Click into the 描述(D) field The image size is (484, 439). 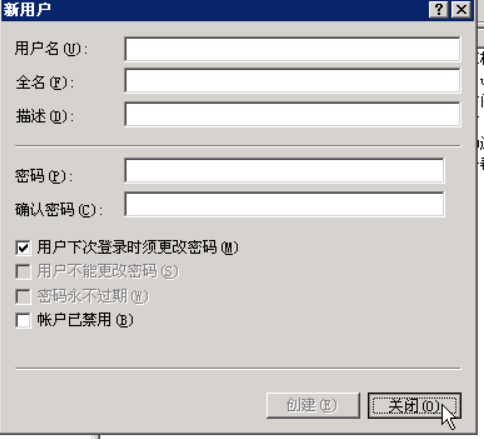(x=292, y=115)
